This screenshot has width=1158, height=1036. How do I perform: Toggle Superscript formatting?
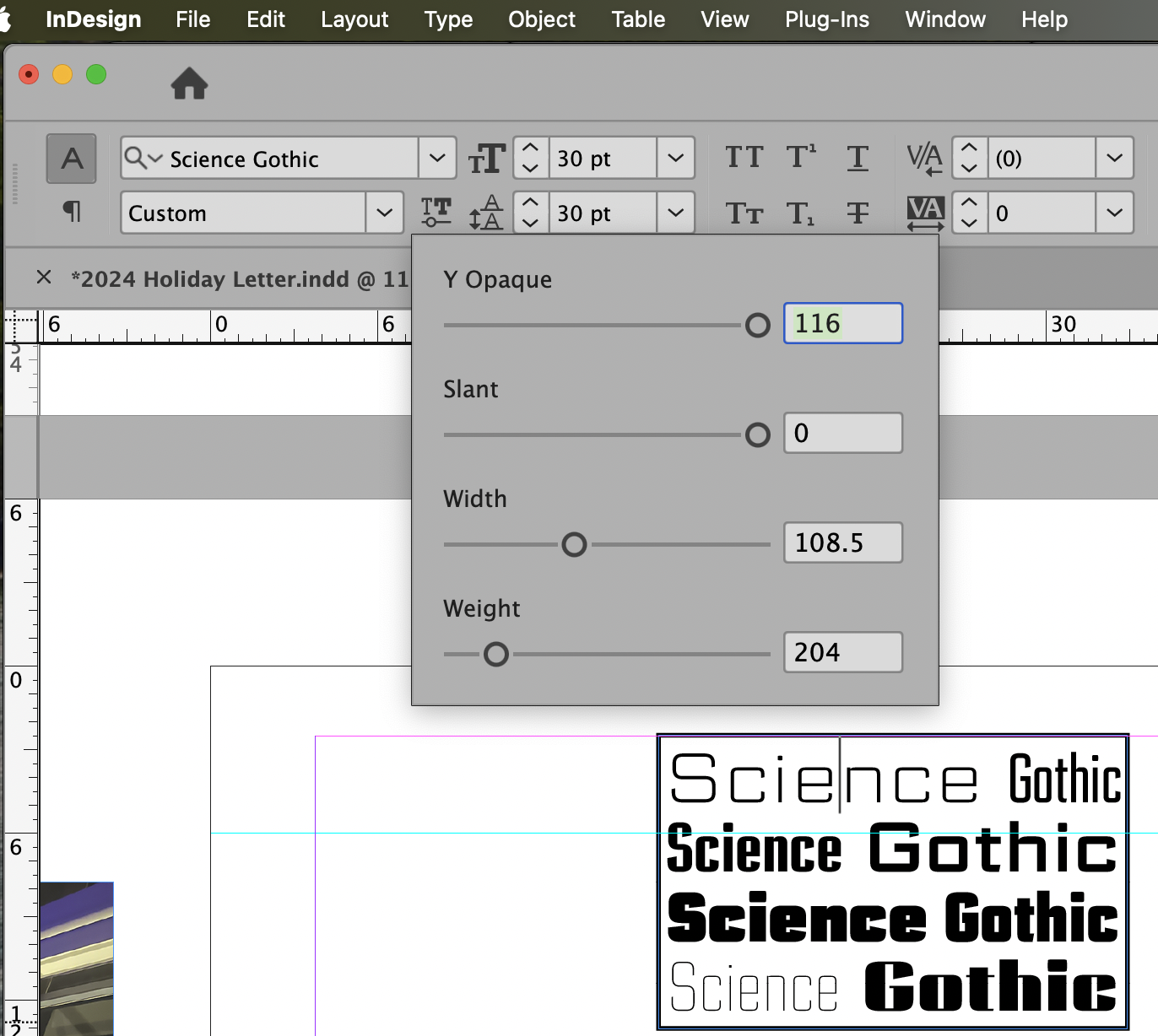point(801,158)
